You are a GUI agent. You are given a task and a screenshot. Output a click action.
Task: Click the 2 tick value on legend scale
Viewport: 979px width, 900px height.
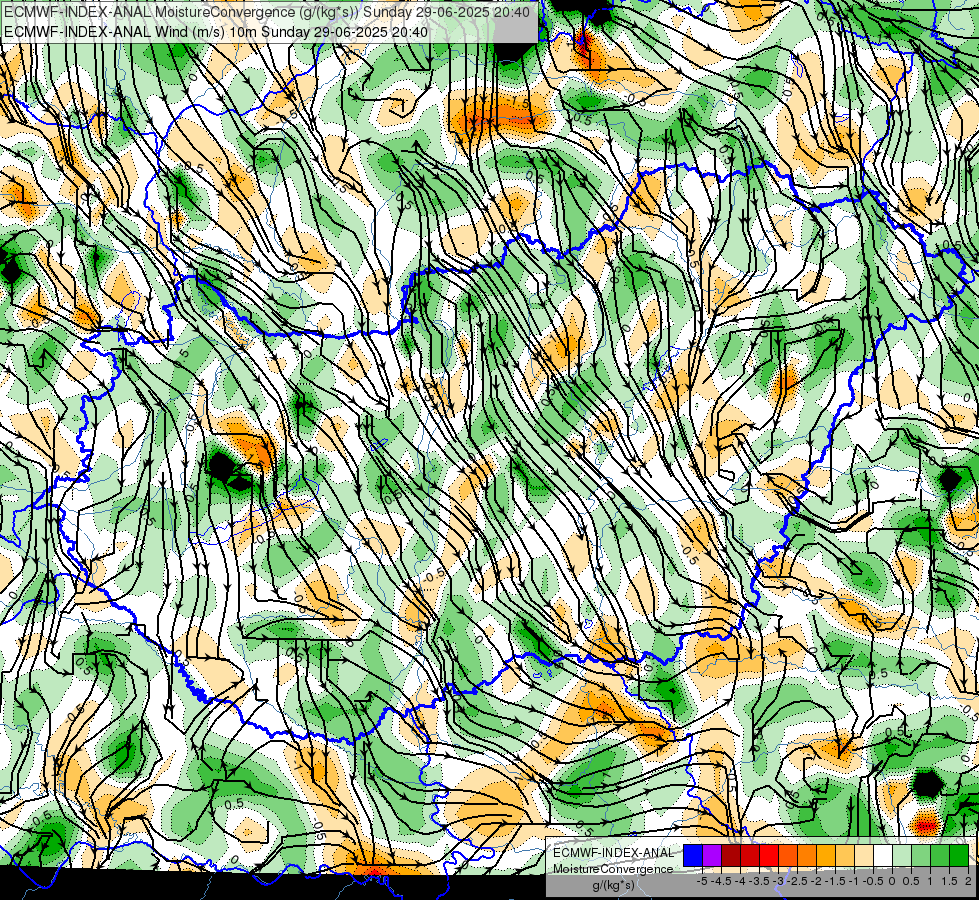tap(968, 881)
